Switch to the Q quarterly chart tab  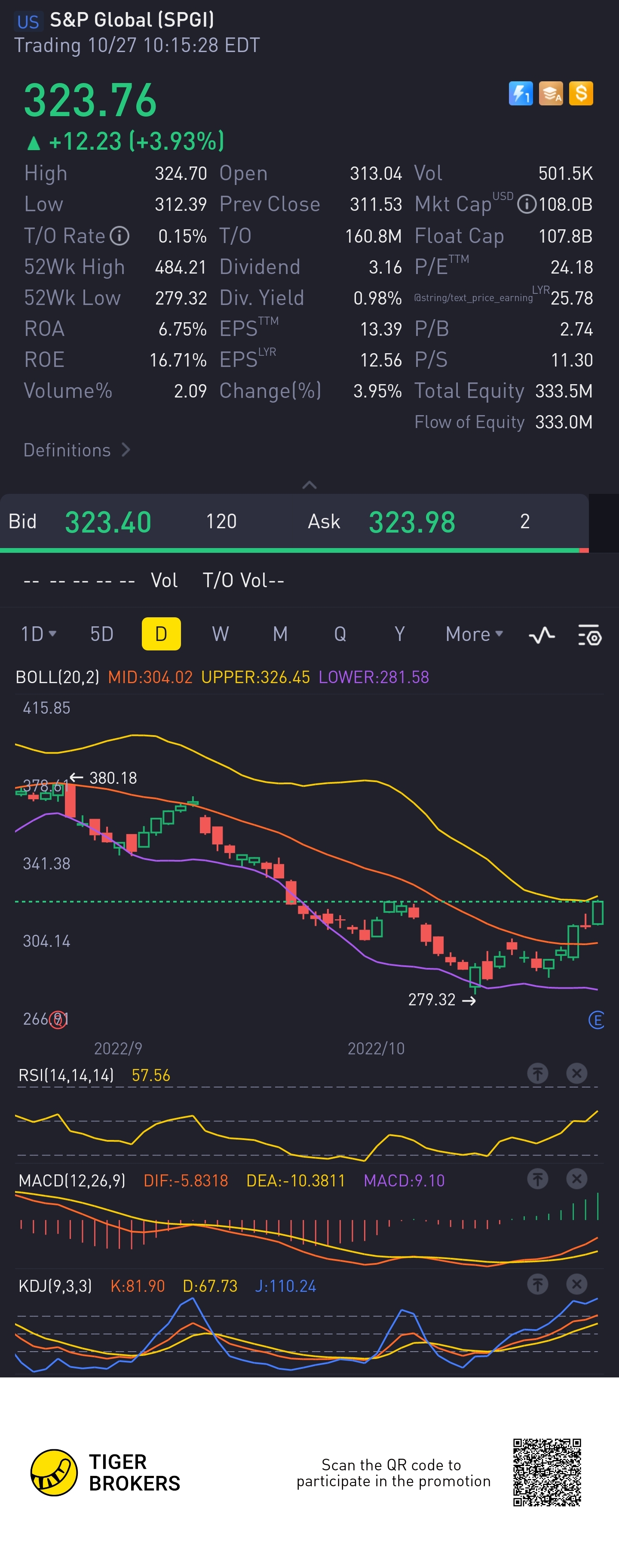click(340, 634)
